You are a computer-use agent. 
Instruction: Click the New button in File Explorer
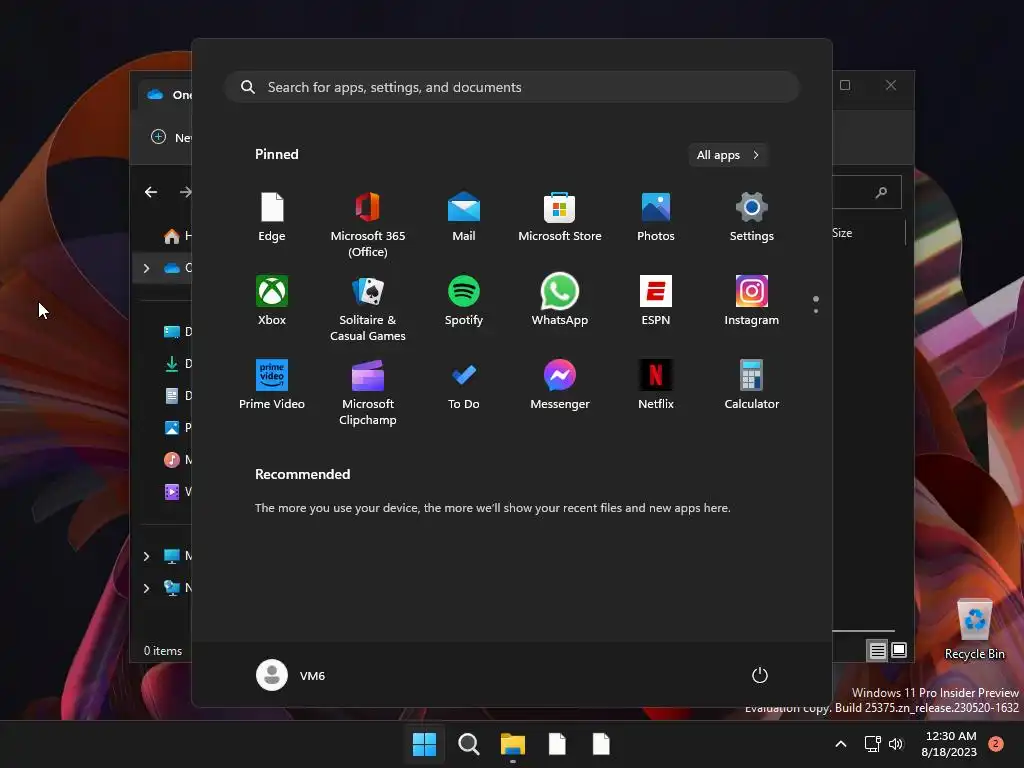171,137
